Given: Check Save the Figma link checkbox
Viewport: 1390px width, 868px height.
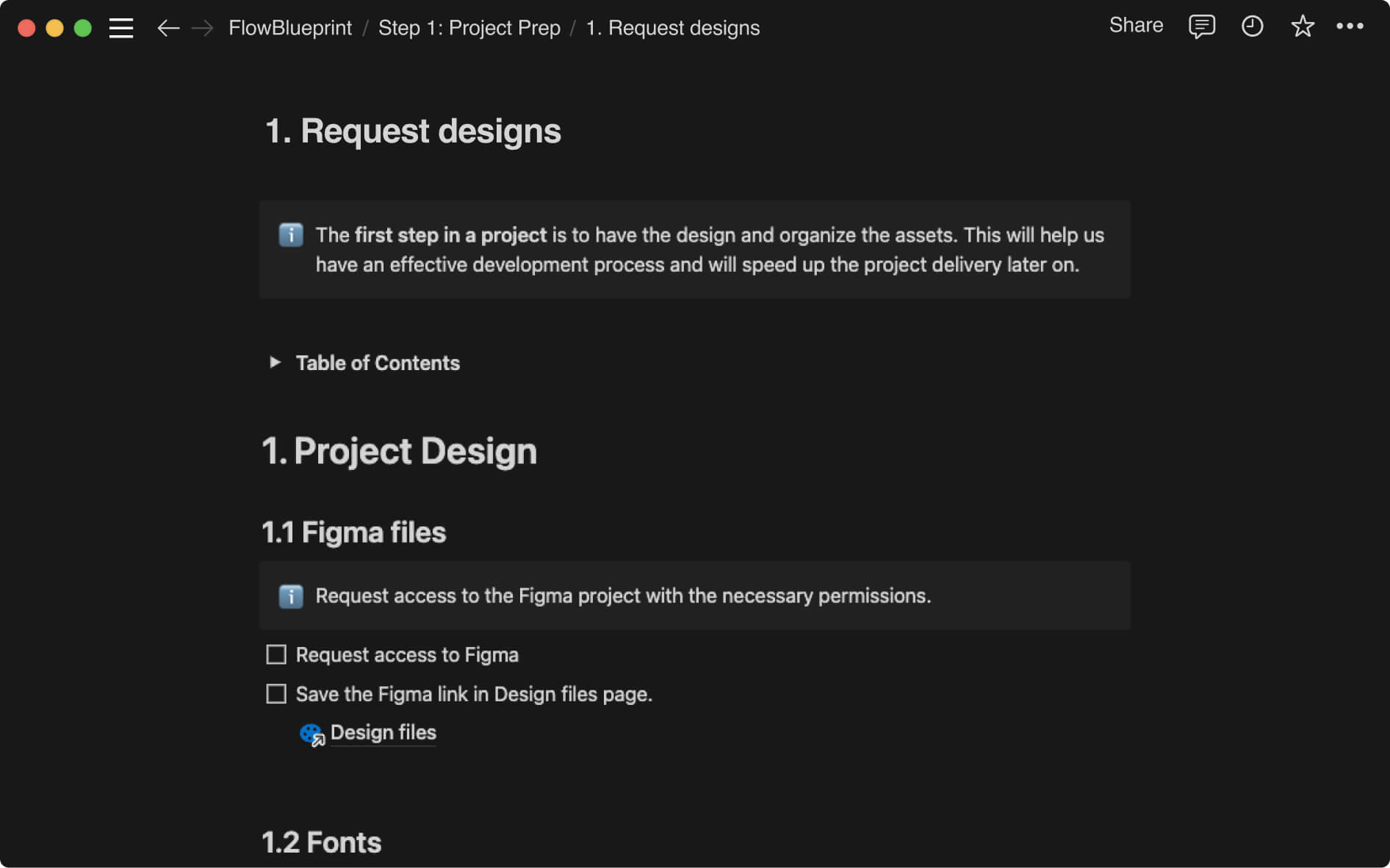Looking at the screenshot, I should point(276,694).
